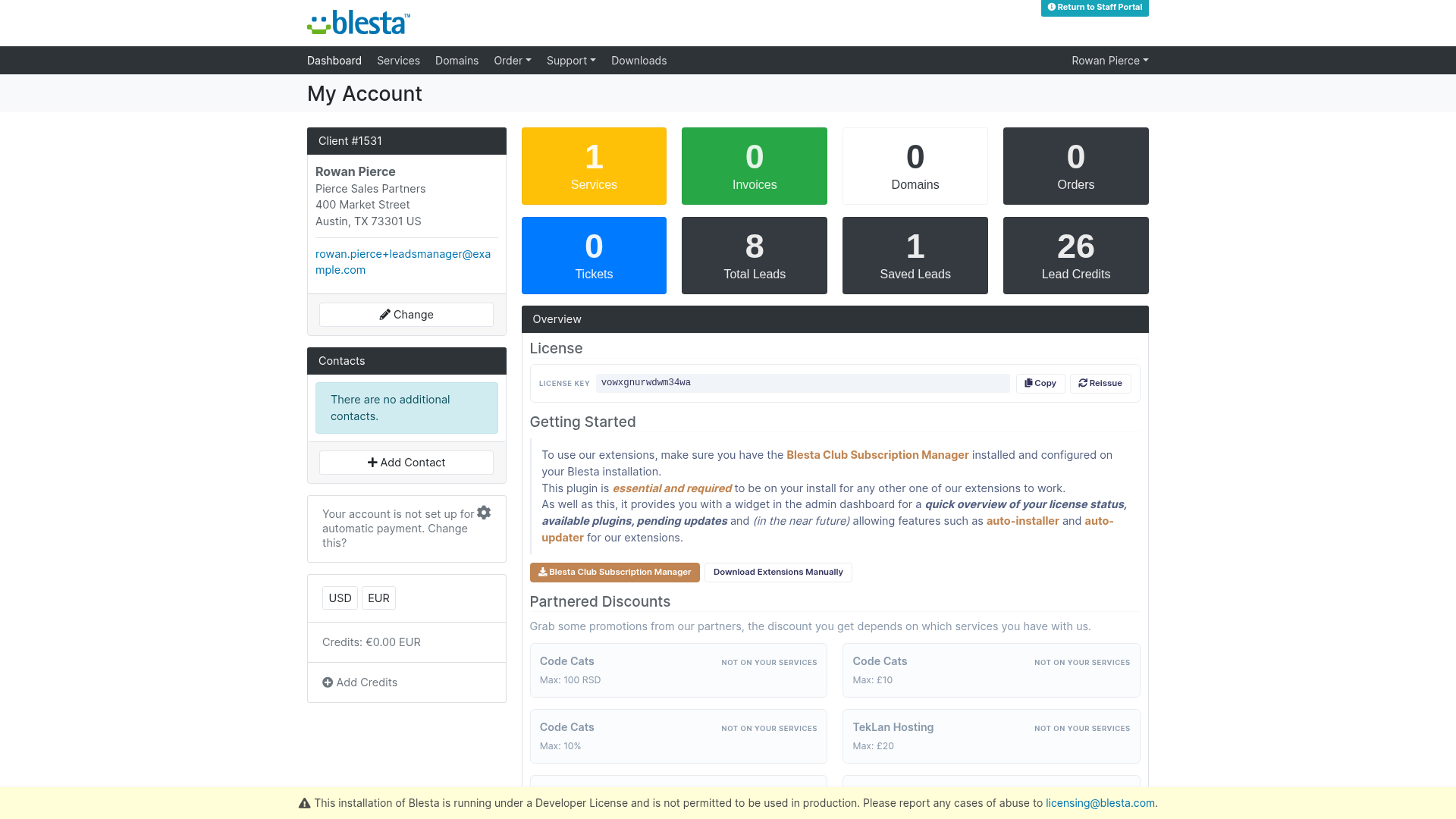The image size is (1456, 819).
Task: Click the Pierce Sales Partners company text
Action: pos(370,189)
